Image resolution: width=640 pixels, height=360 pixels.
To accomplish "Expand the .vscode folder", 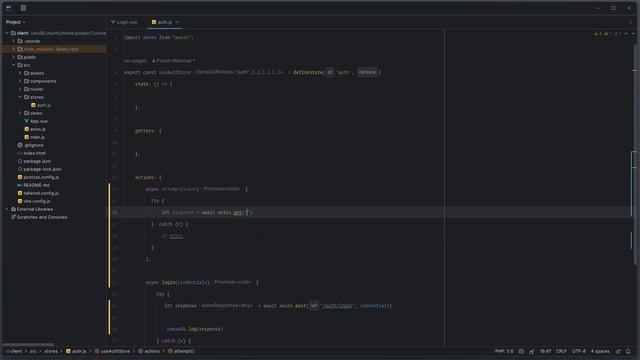I will [13, 41].
